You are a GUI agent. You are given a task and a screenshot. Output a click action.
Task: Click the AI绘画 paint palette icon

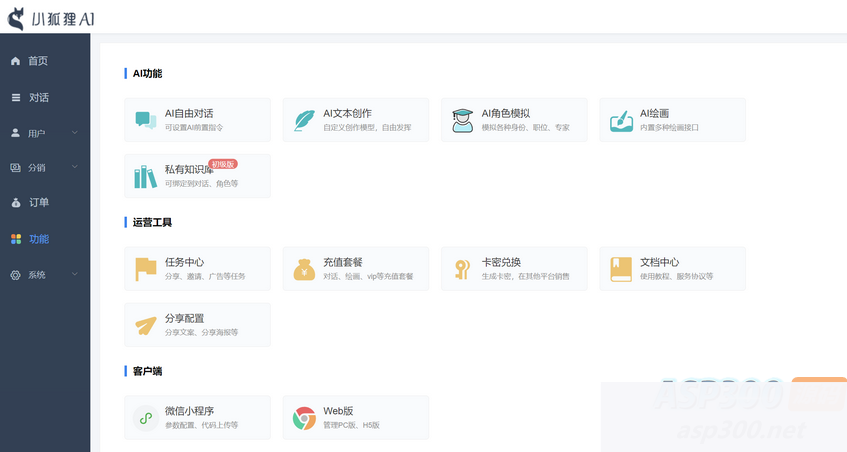(x=621, y=120)
